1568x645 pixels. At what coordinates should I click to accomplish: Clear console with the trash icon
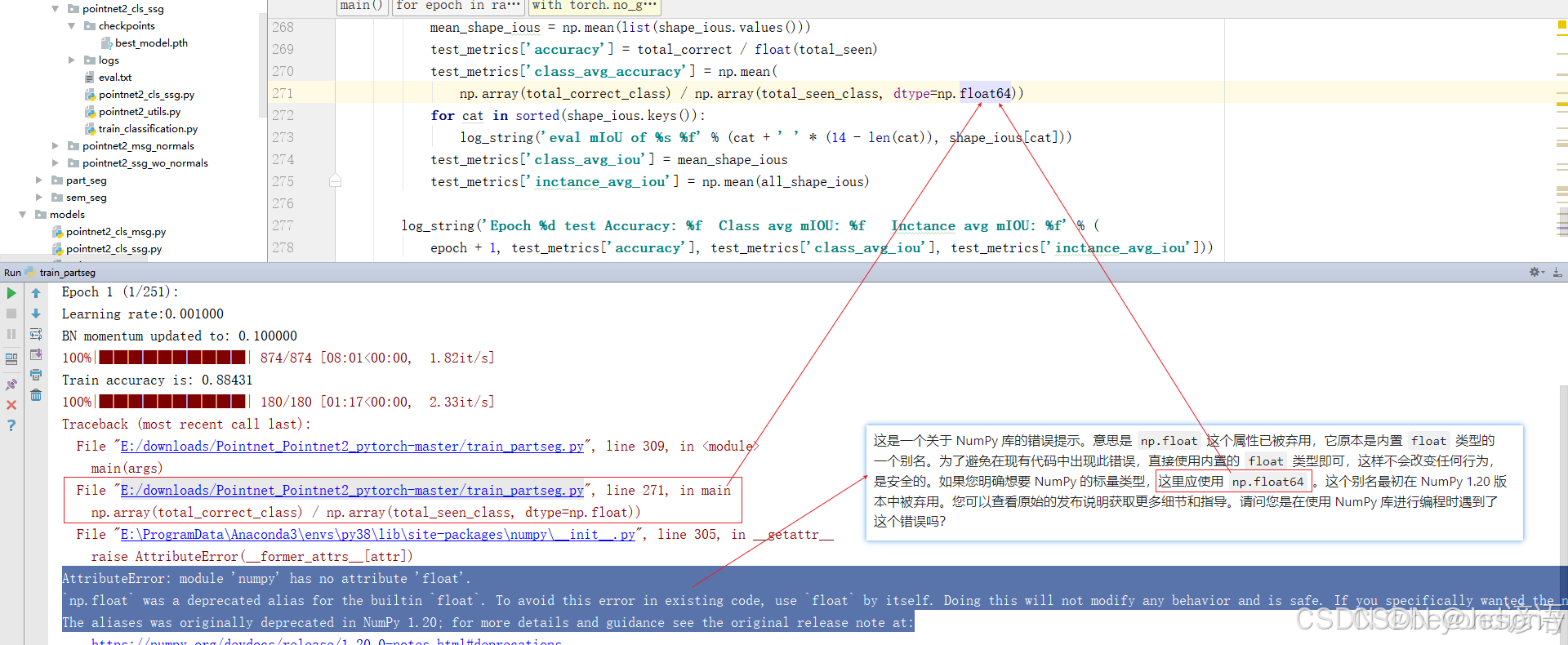[x=36, y=395]
